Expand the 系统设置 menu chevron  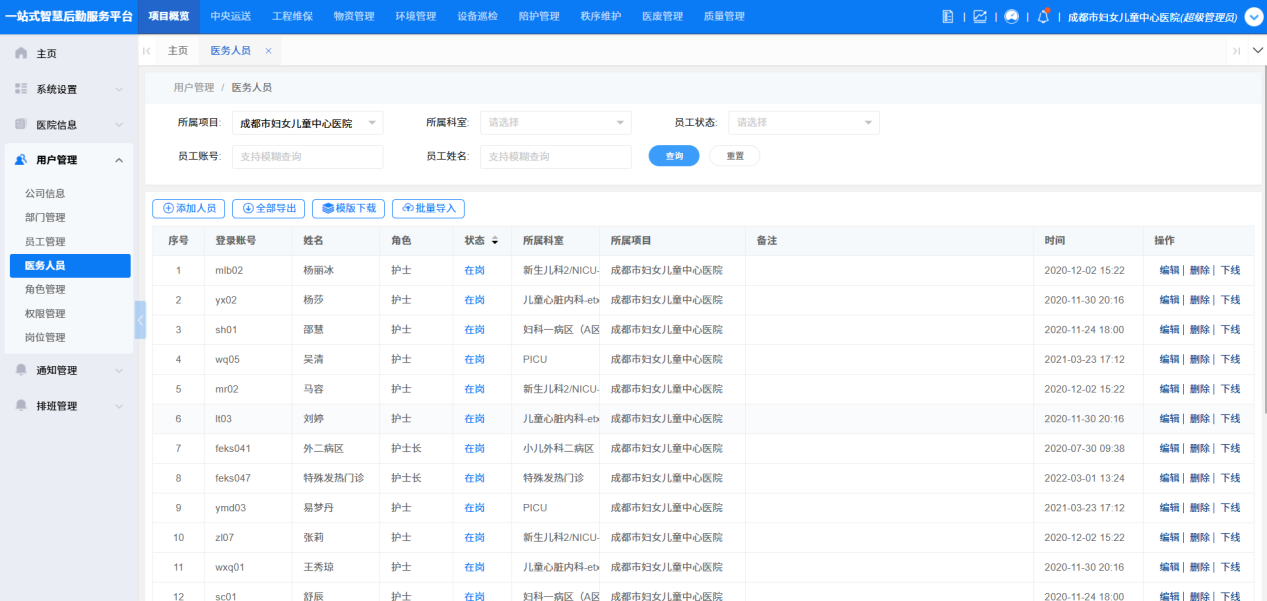pyautogui.click(x=119, y=90)
